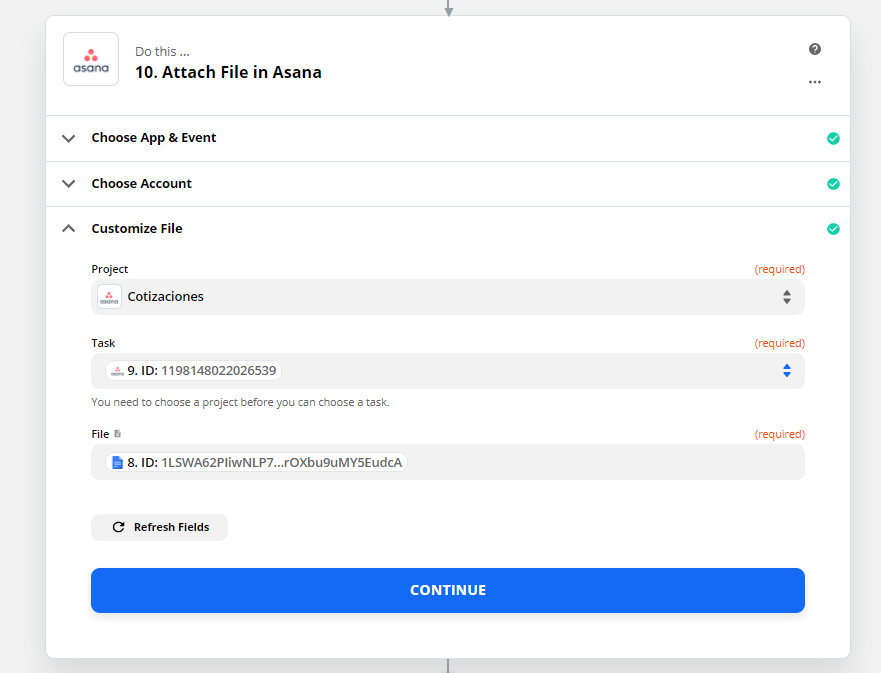The width and height of the screenshot is (881, 673).
Task: Click the 'Project' field label
Action: [110, 269]
